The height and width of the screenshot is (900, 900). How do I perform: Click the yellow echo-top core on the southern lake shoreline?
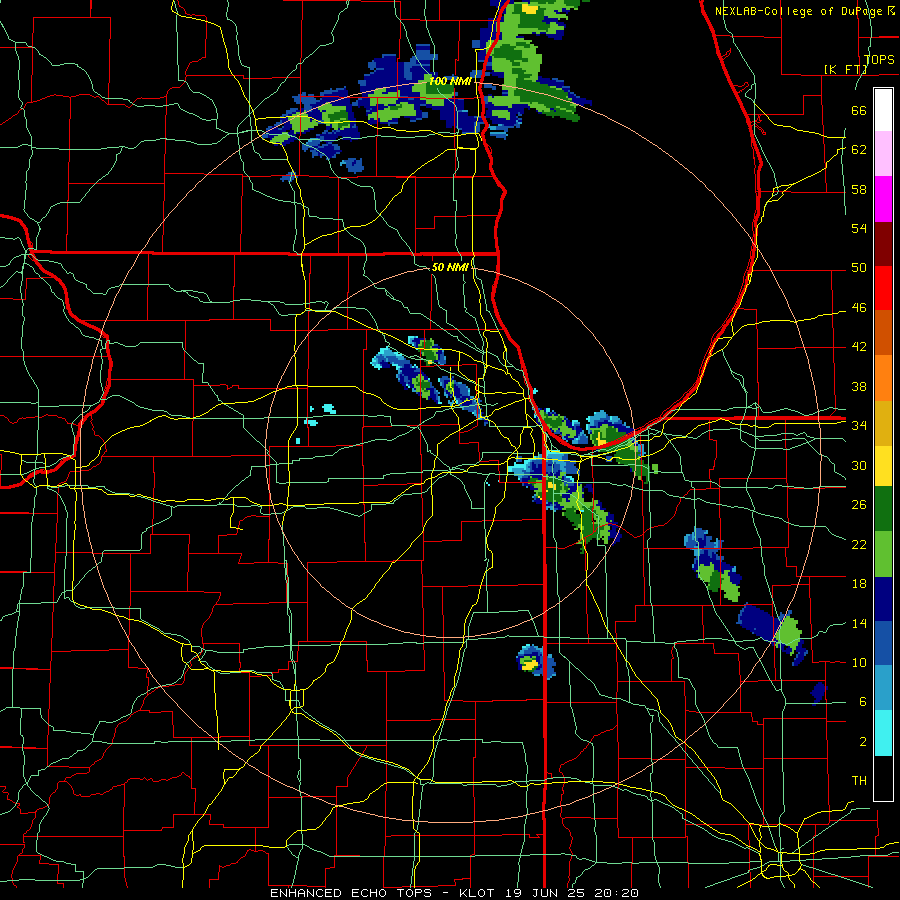pos(600,438)
